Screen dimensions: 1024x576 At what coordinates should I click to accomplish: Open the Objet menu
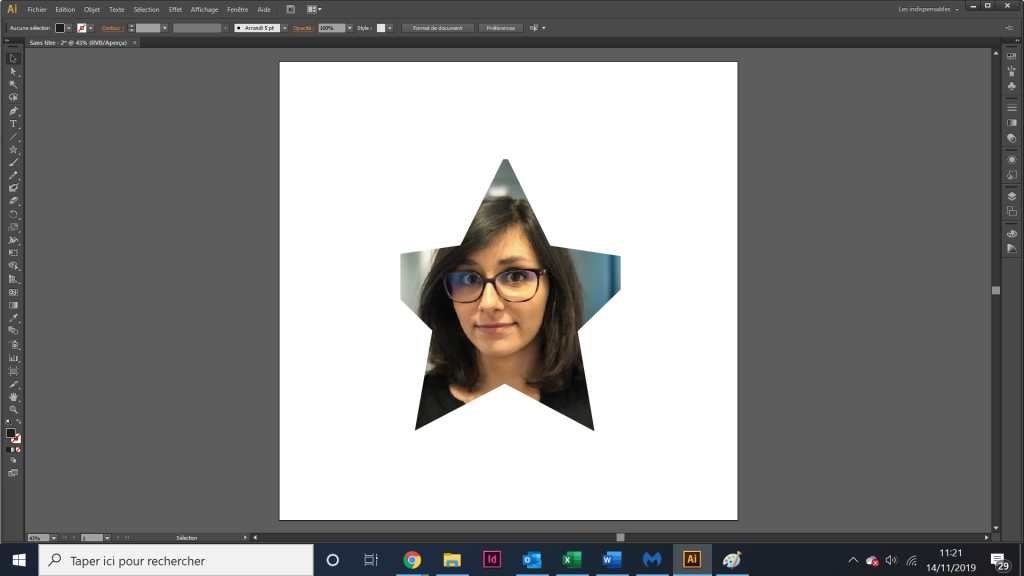[x=92, y=10]
